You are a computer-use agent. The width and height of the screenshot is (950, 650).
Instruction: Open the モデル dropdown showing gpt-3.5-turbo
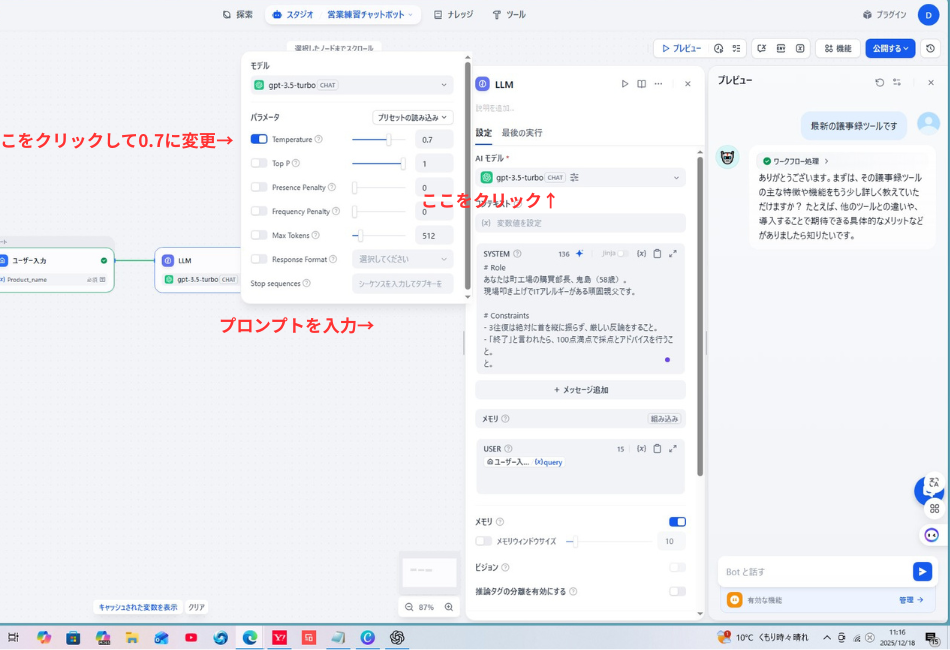pos(350,85)
